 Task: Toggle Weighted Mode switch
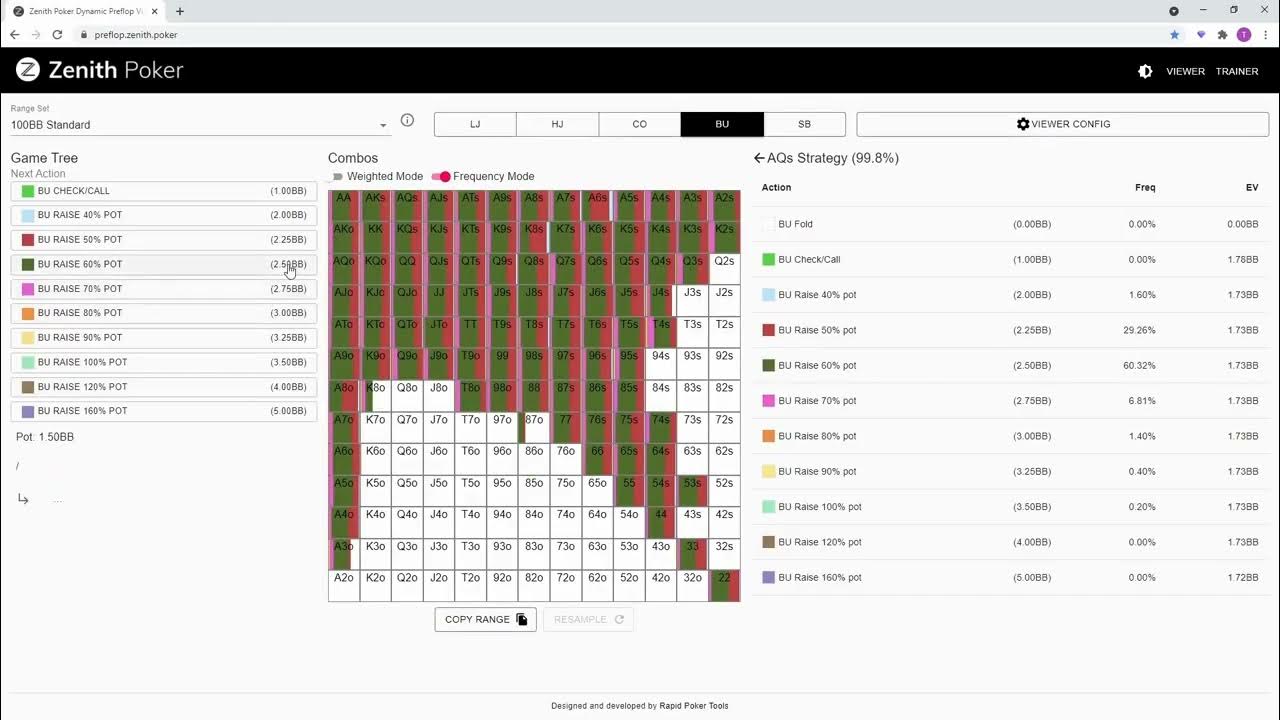[x=337, y=177]
